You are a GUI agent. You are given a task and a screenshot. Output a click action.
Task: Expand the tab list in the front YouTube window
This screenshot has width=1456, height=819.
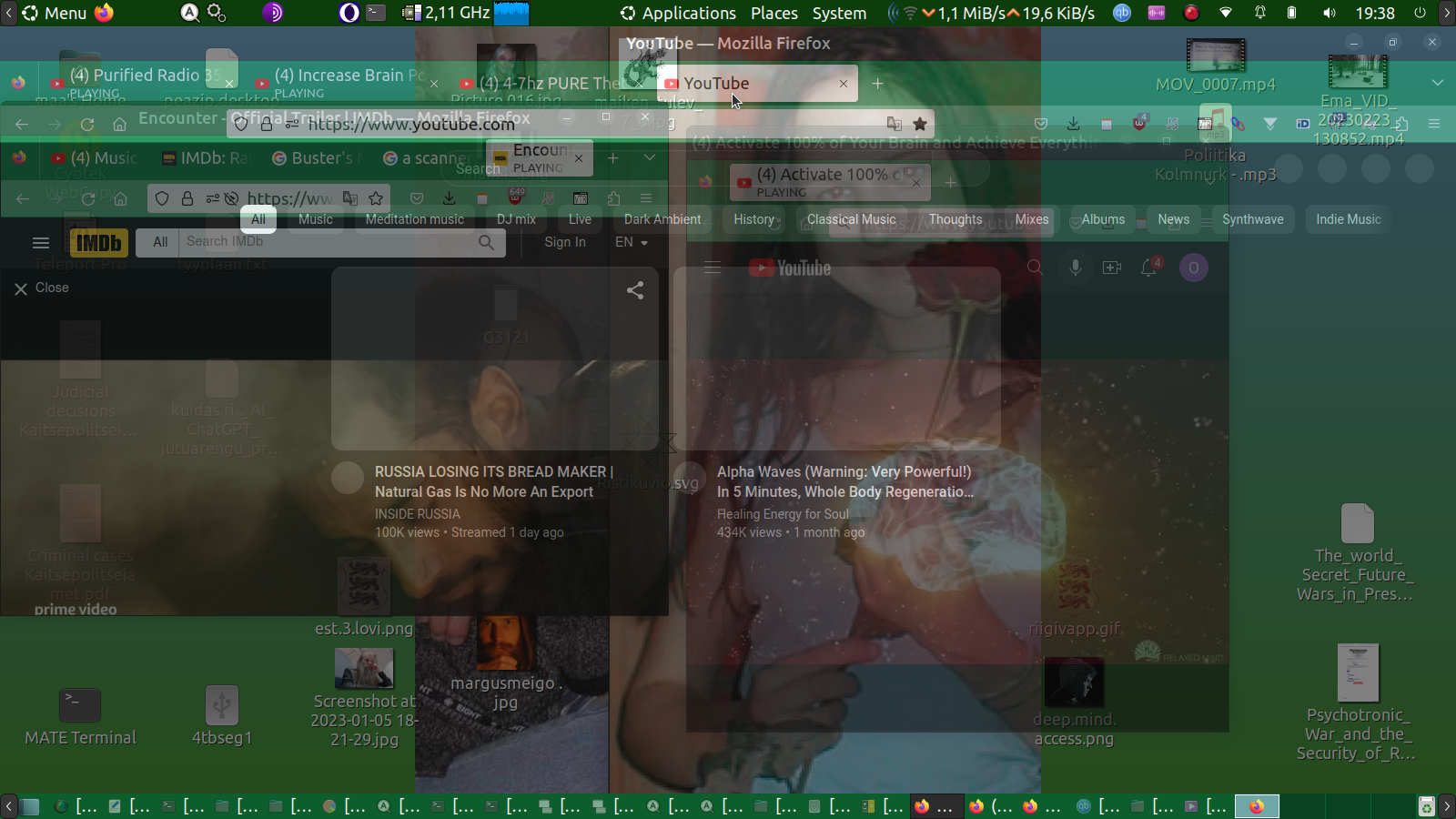click(1437, 83)
